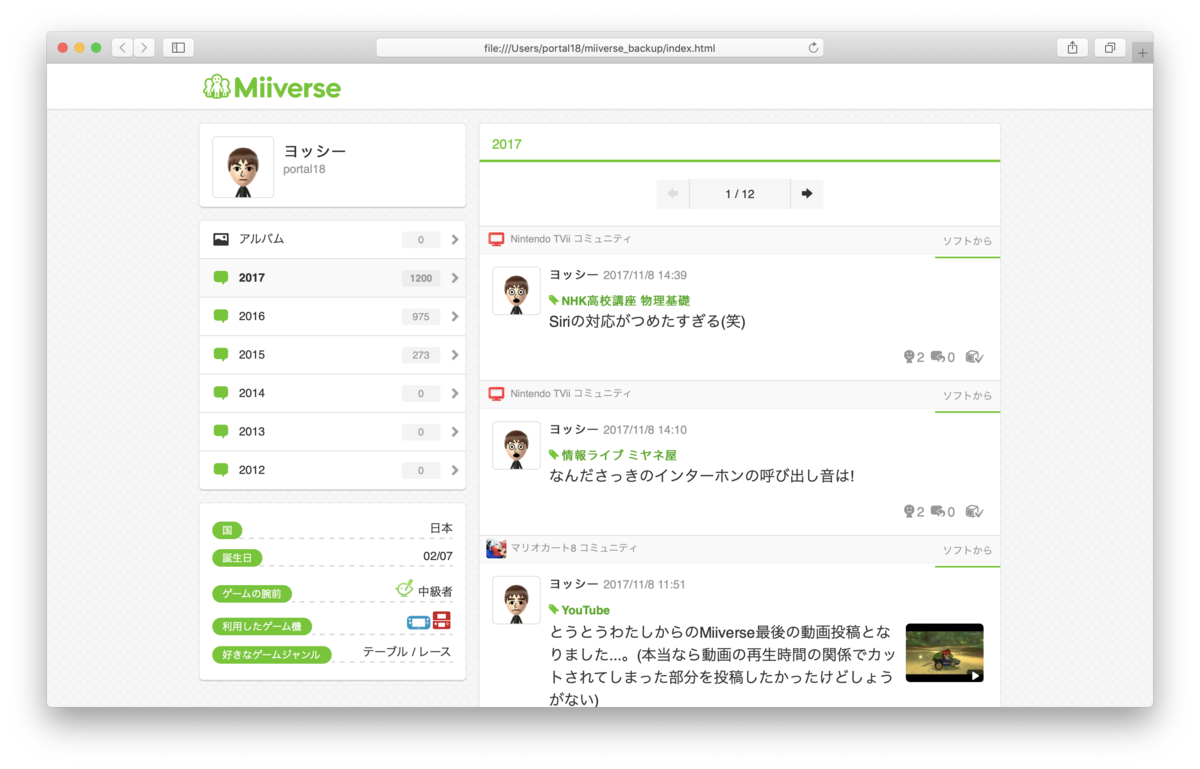Click the chevron on the 2017 row
Viewport: 1200px width, 769px height.
(x=455, y=278)
